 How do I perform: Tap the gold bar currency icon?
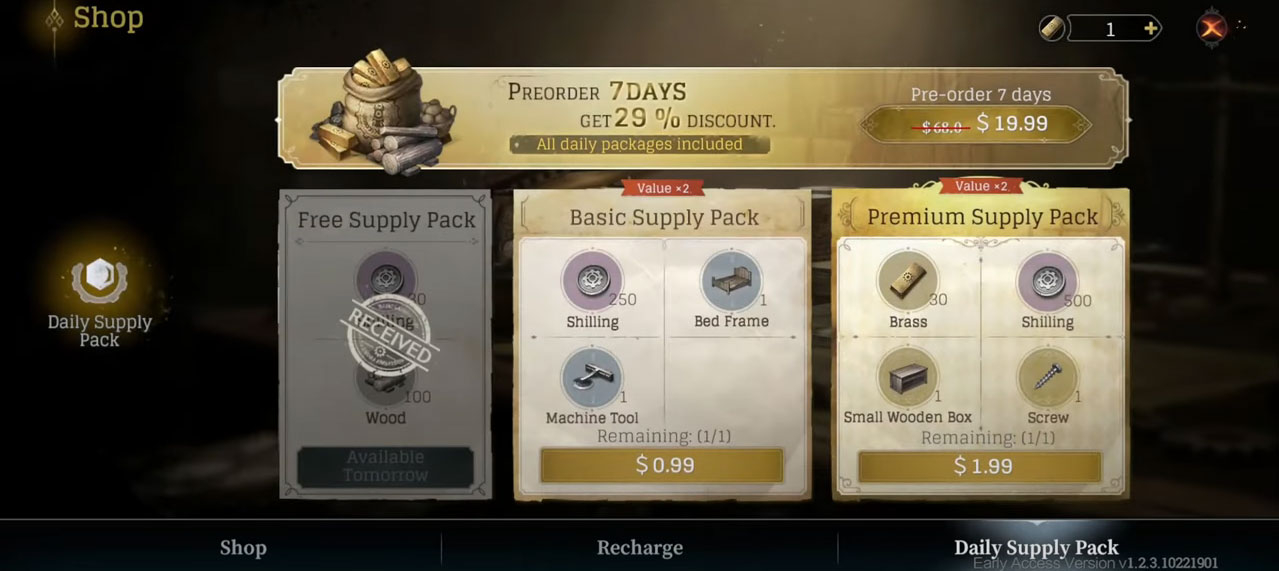(x=1052, y=29)
